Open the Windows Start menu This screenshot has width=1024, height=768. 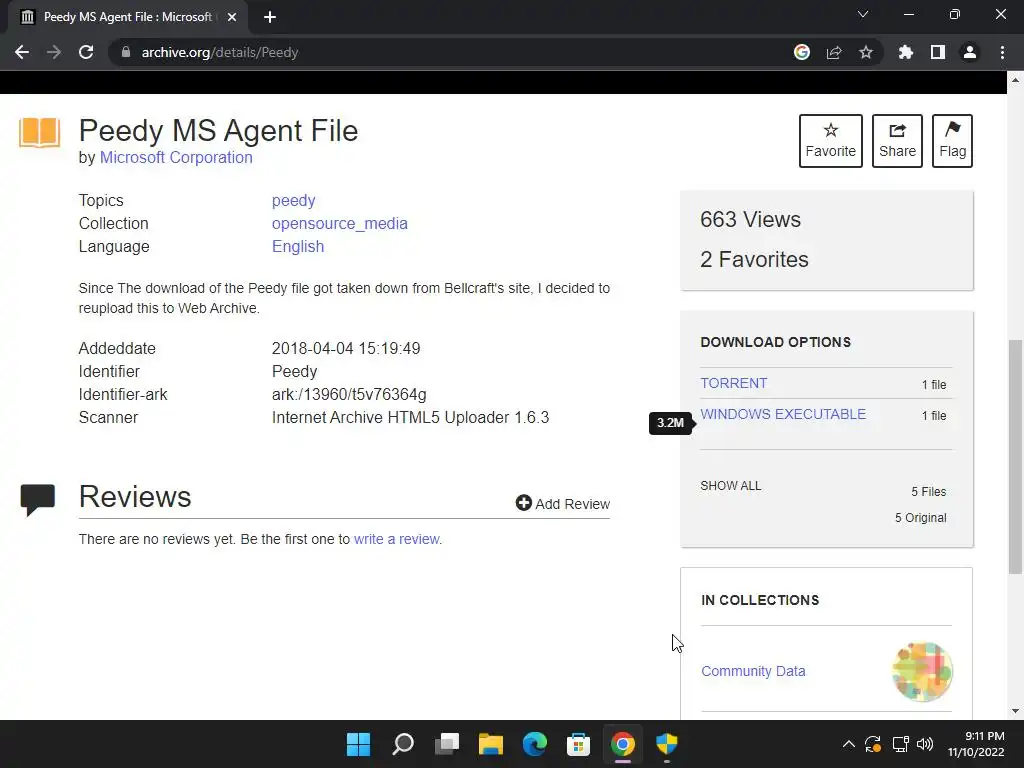pyautogui.click(x=358, y=744)
